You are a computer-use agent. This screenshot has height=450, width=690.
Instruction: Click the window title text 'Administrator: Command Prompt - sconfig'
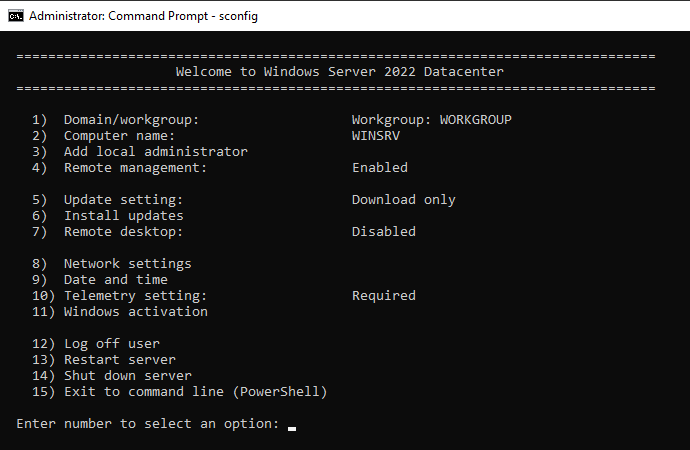coord(144,15)
